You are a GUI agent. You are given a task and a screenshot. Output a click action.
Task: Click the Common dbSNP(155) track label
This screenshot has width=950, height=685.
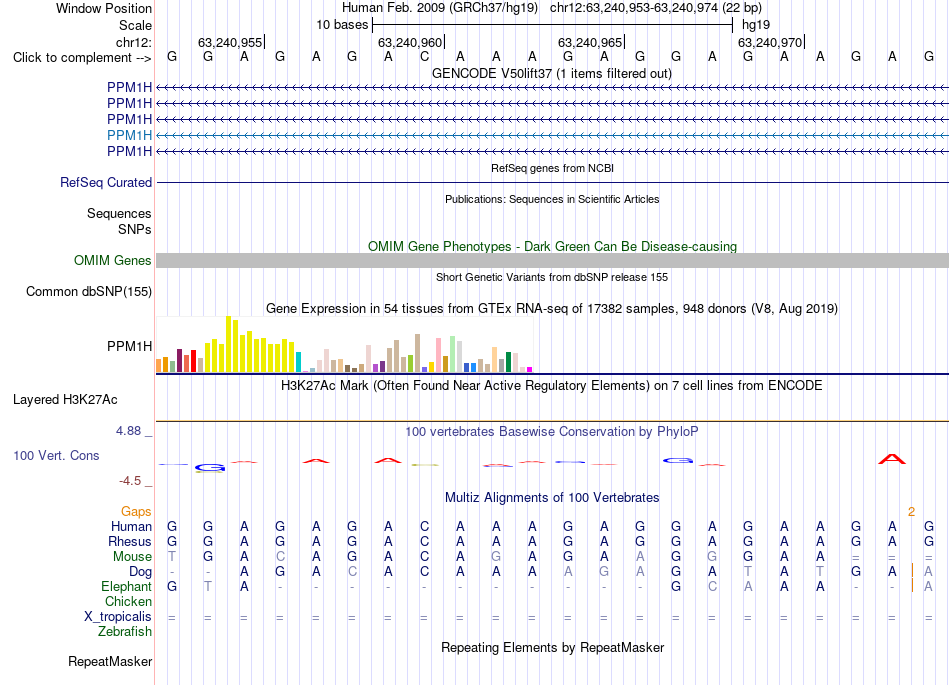(x=89, y=291)
